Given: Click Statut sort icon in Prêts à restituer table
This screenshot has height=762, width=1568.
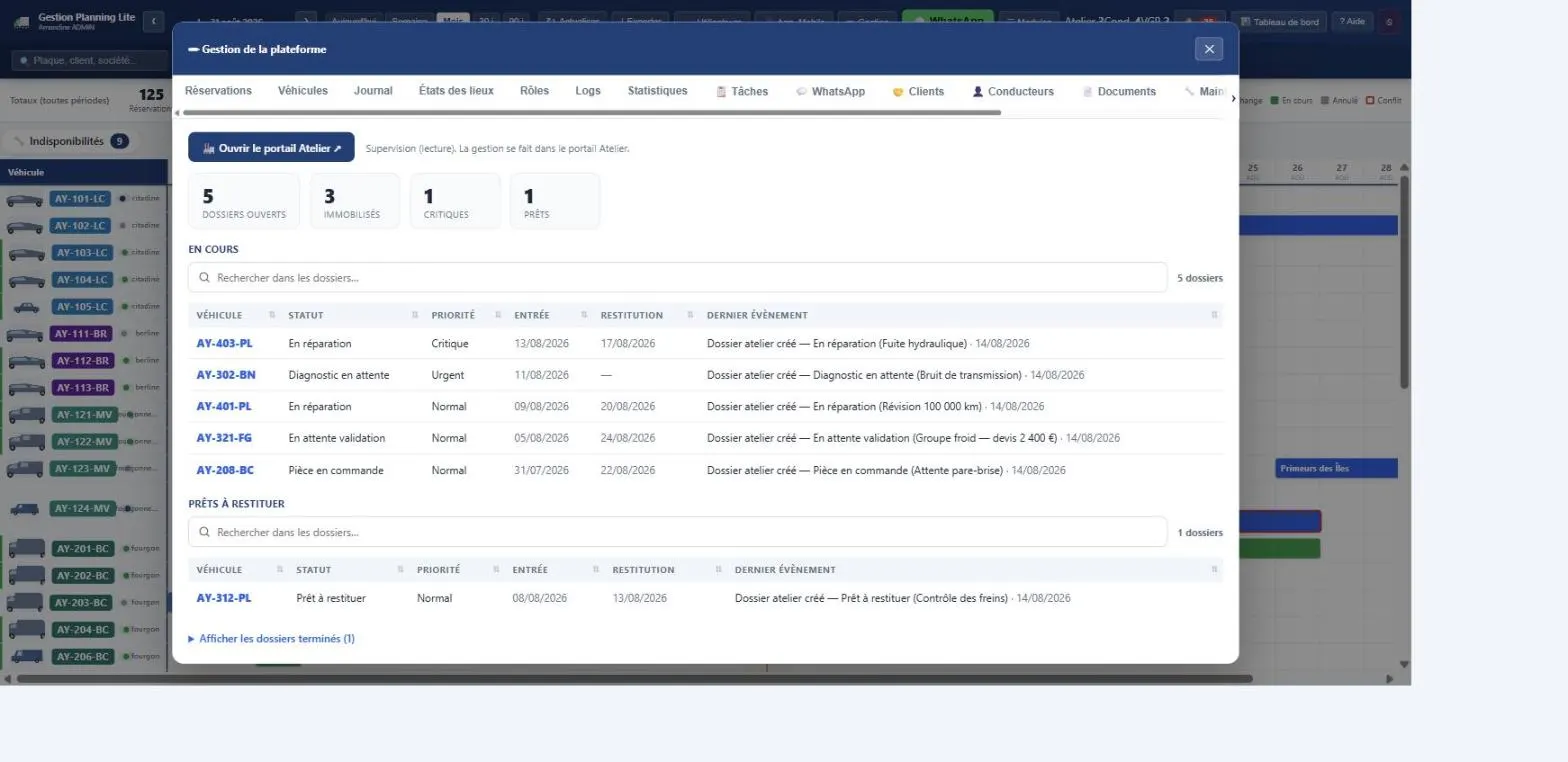Looking at the screenshot, I should [401, 569].
